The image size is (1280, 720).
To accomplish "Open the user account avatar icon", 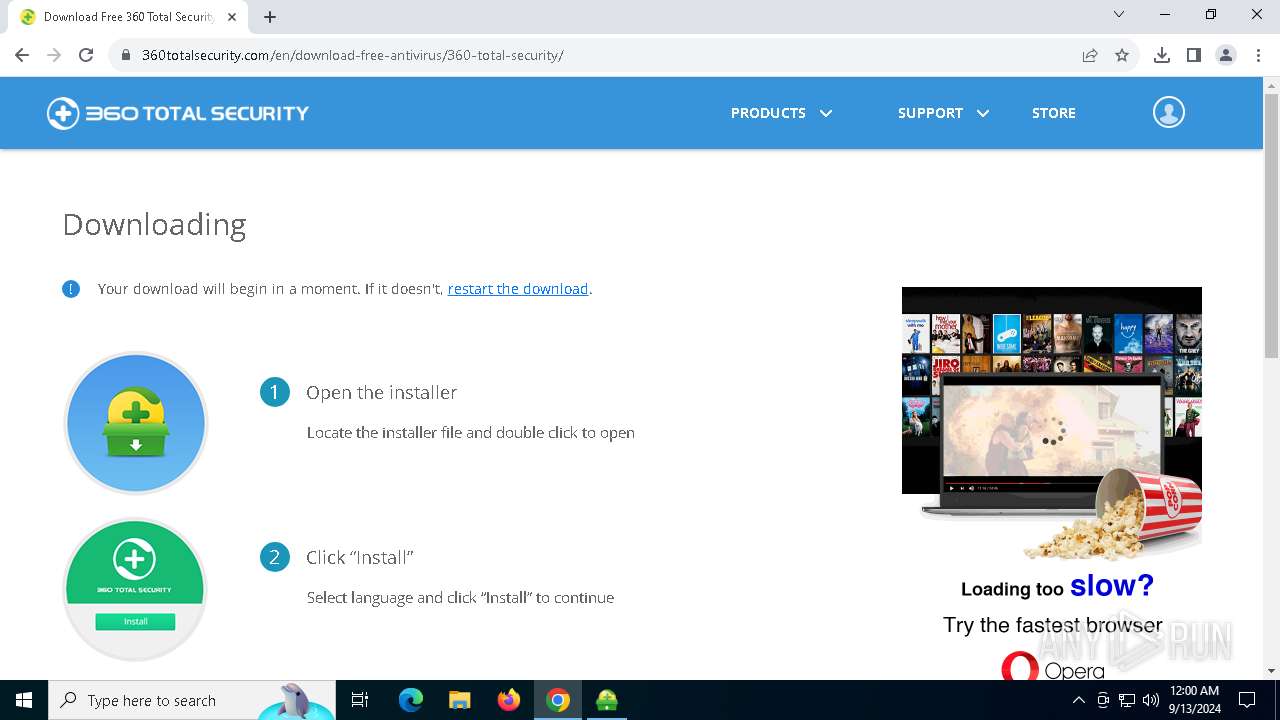I will [x=1168, y=112].
